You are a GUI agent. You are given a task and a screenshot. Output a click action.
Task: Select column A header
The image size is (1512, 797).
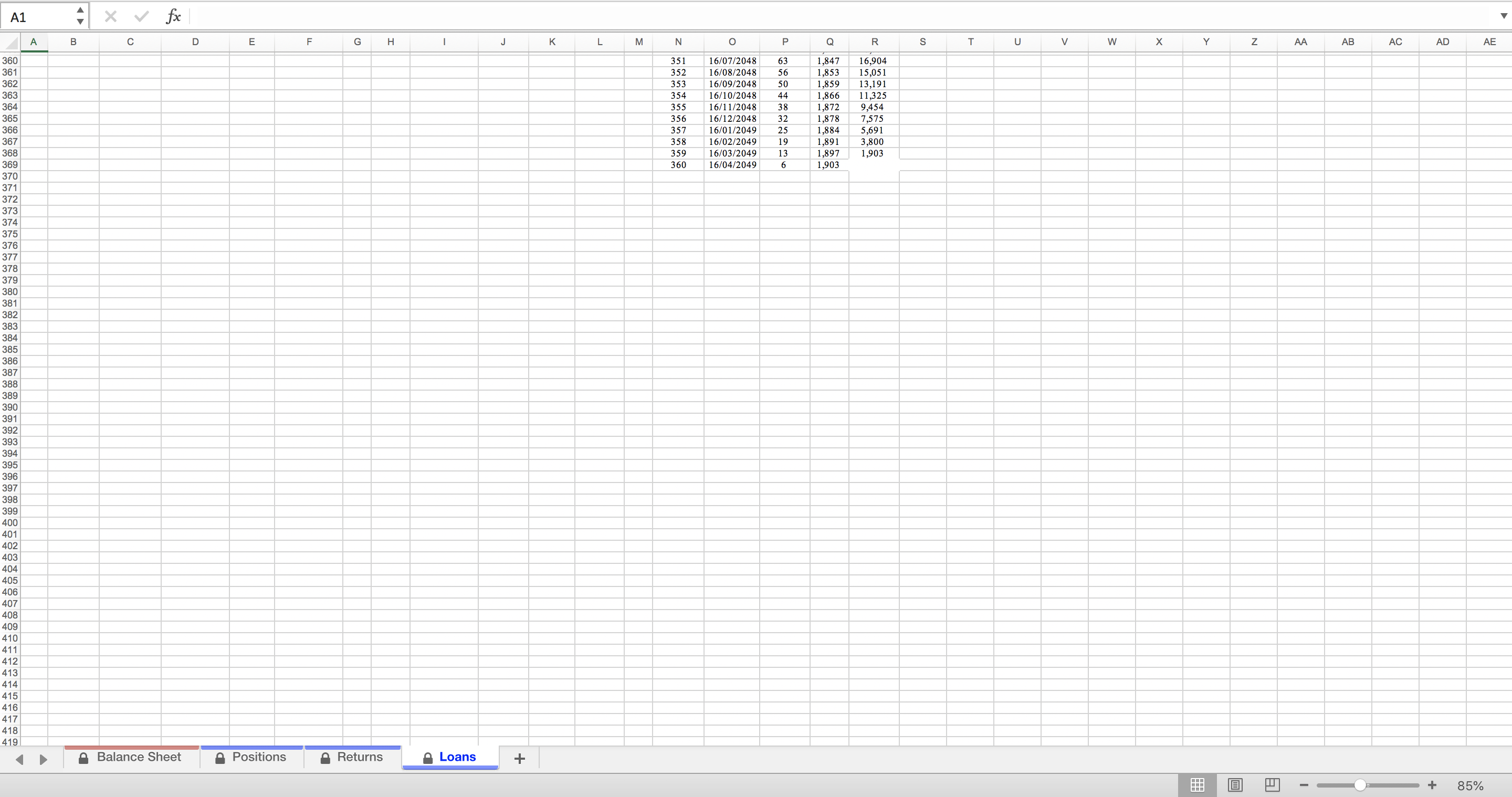(34, 41)
